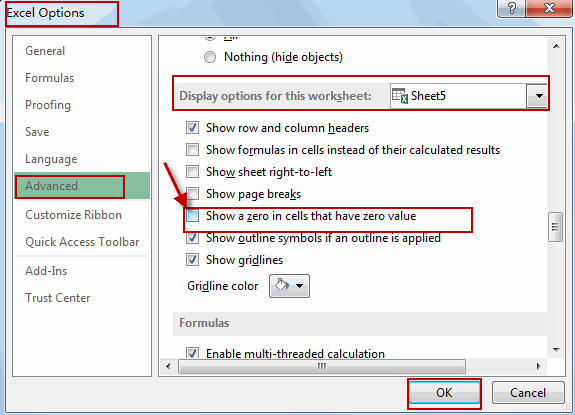Enable Show formulas in cells checkbox
Image resolution: width=575 pixels, height=415 pixels.
[193, 150]
